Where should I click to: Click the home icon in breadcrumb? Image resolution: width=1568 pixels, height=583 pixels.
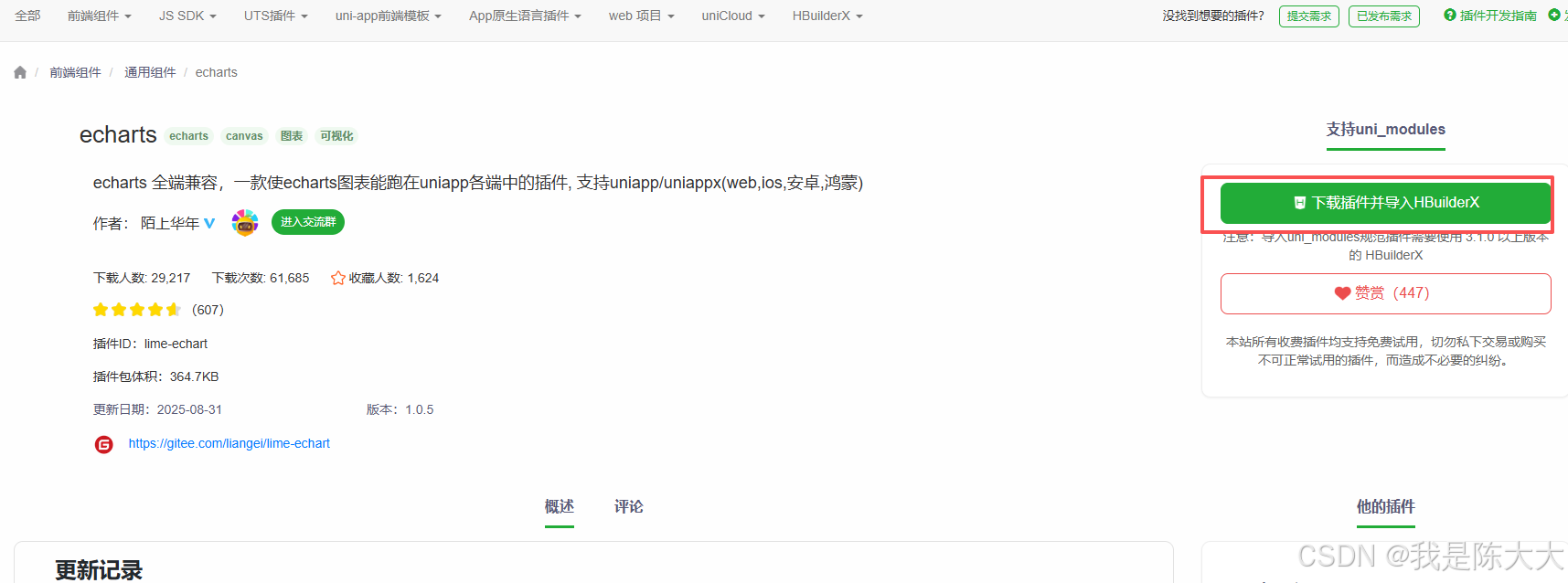[x=20, y=72]
